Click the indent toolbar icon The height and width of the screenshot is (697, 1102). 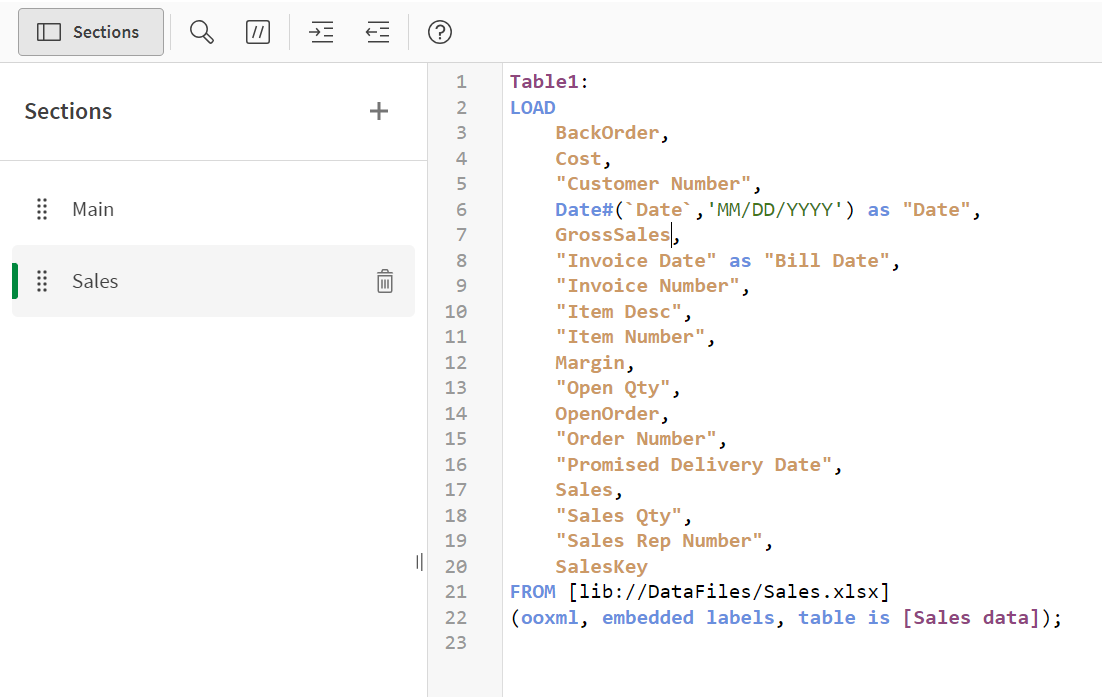coord(321,32)
